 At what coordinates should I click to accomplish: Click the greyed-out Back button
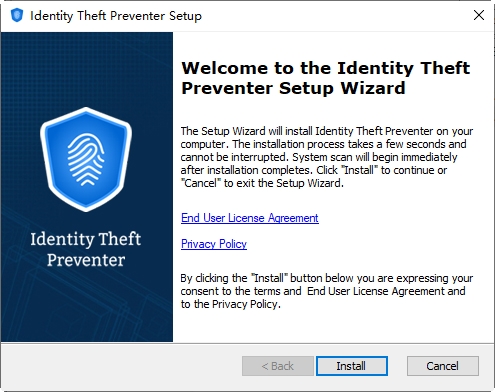pos(278,366)
